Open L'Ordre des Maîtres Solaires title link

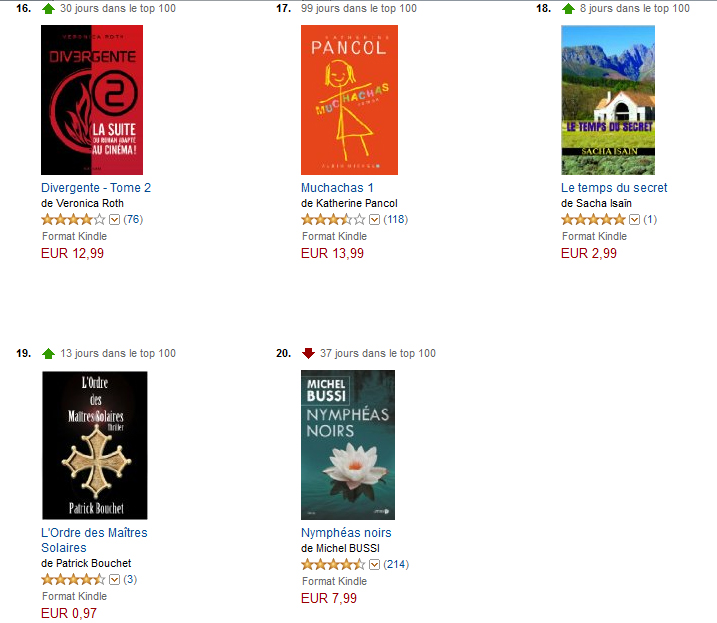click(x=94, y=540)
